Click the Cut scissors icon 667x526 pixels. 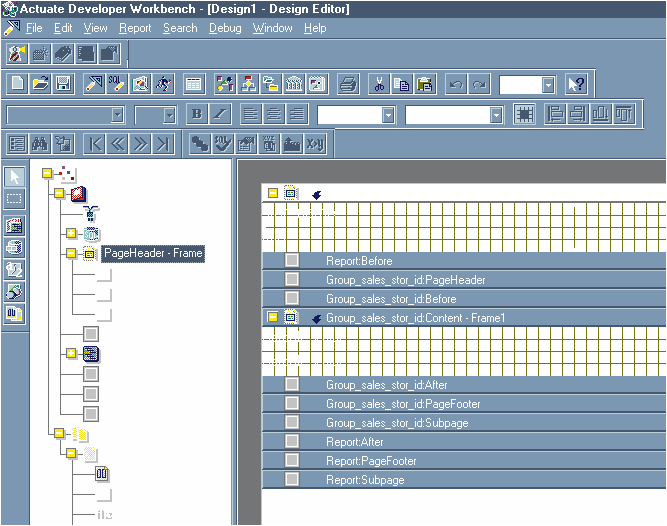pos(379,85)
